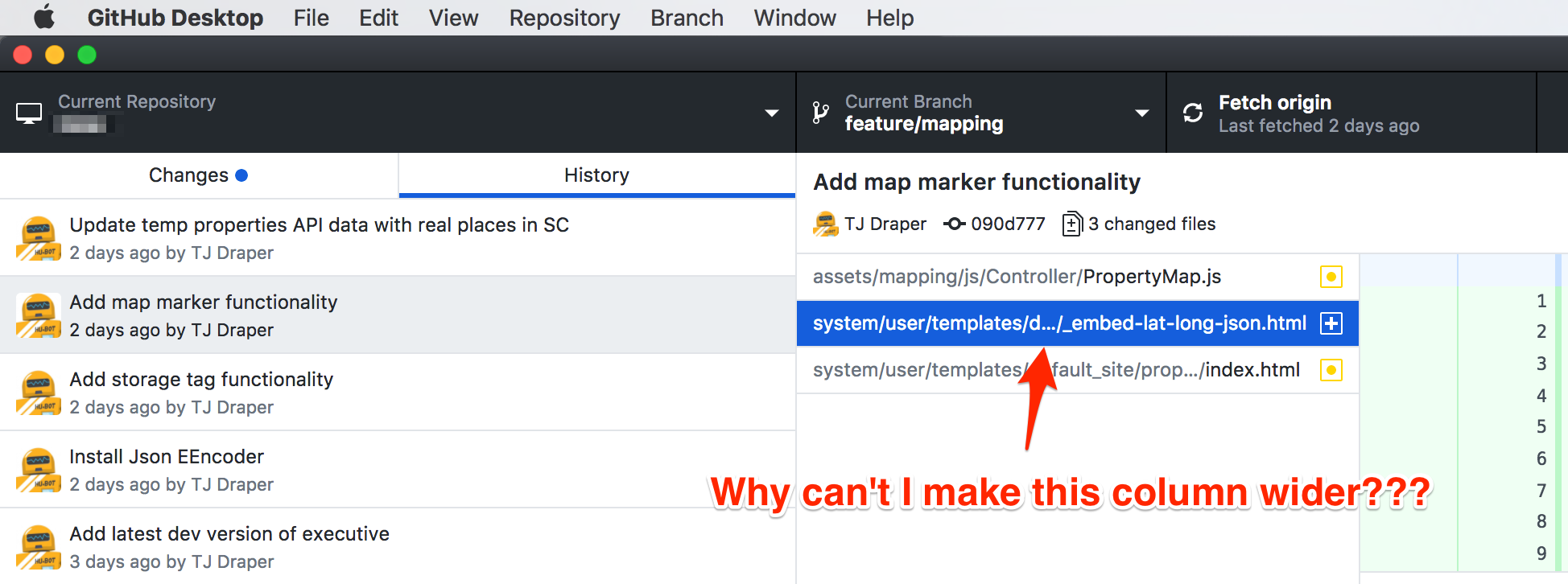
Task: Maximize the window with green button
Action: 87,55
